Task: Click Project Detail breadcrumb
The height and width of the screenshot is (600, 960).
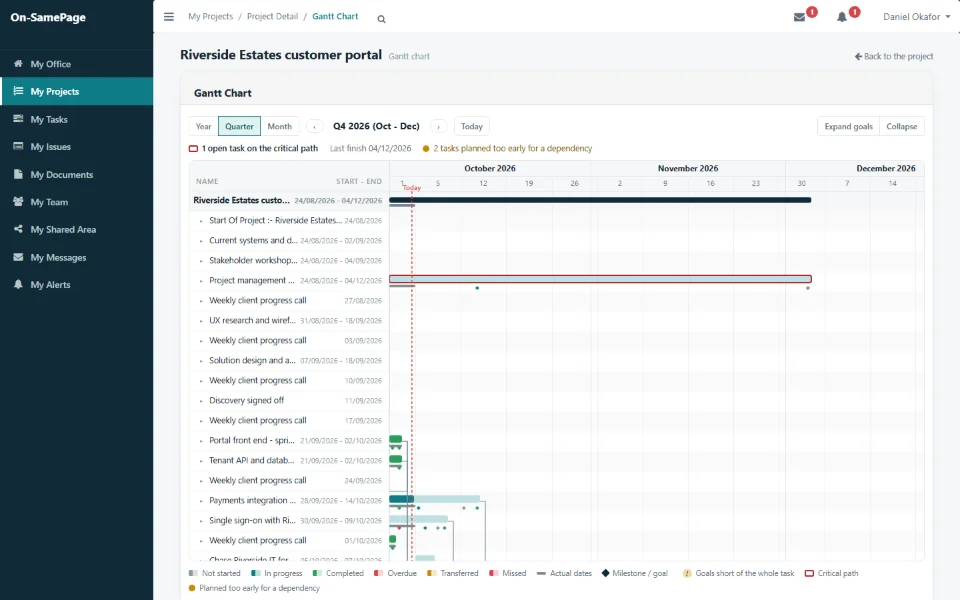Action: coord(272,17)
